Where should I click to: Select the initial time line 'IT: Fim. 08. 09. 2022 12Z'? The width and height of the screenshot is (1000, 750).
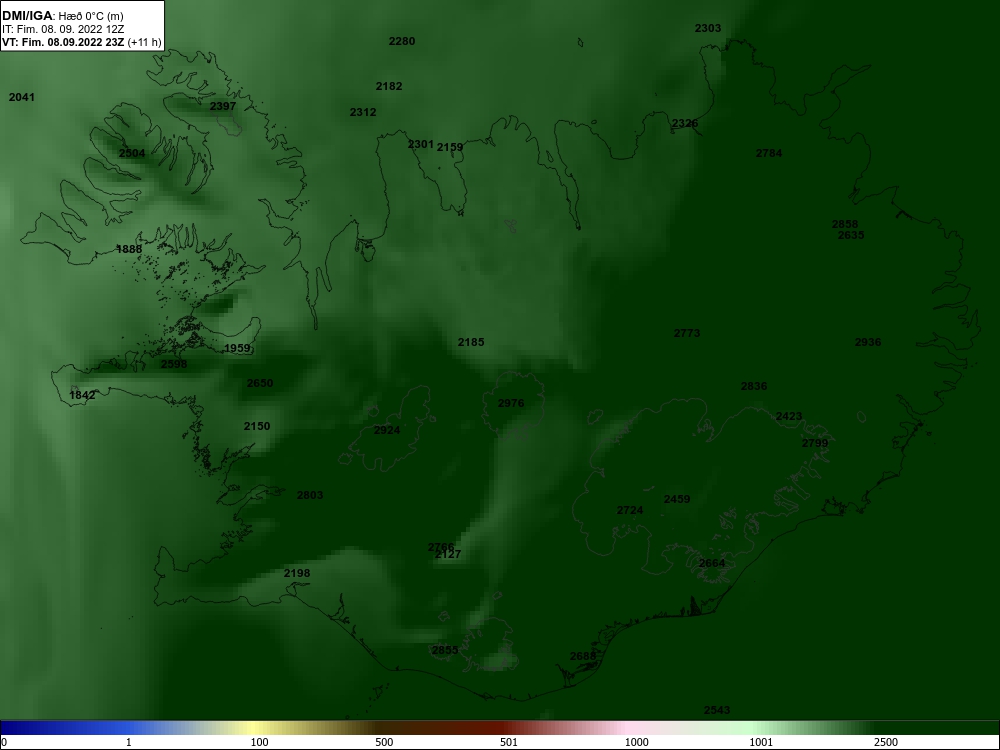click(x=63, y=29)
